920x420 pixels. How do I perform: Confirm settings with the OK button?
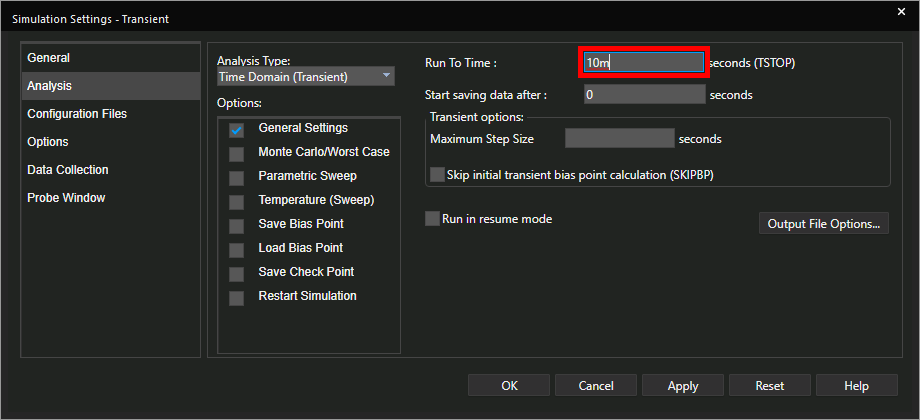pos(509,385)
